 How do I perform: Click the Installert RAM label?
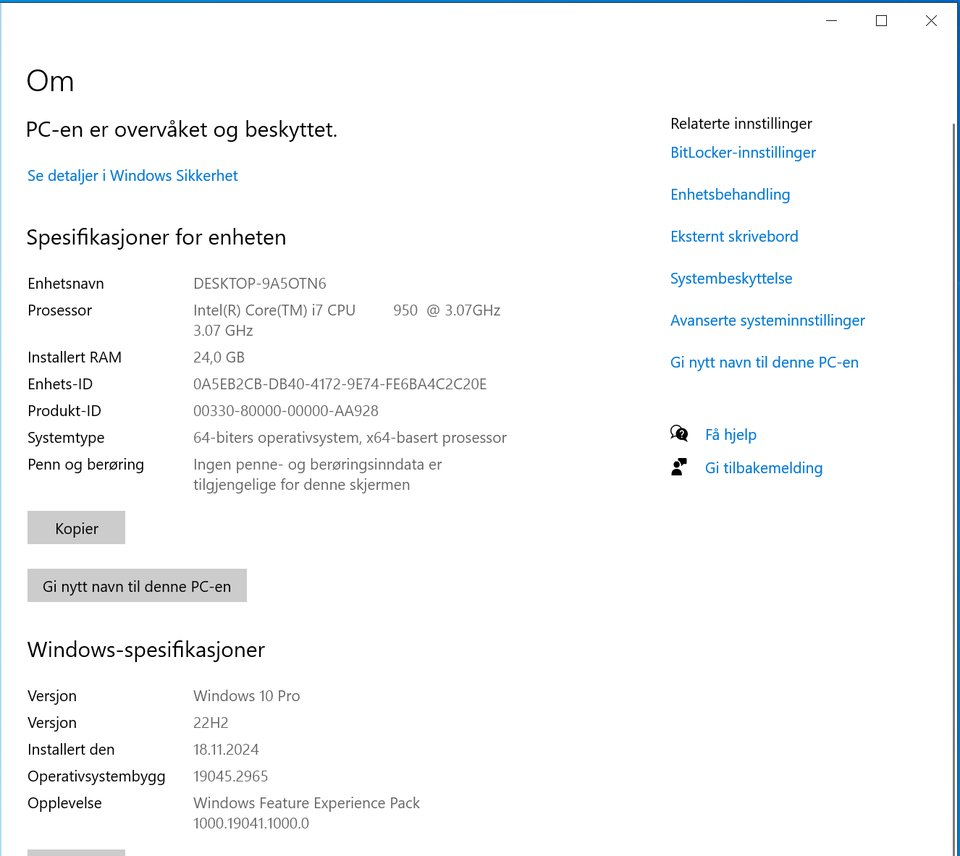coord(74,357)
